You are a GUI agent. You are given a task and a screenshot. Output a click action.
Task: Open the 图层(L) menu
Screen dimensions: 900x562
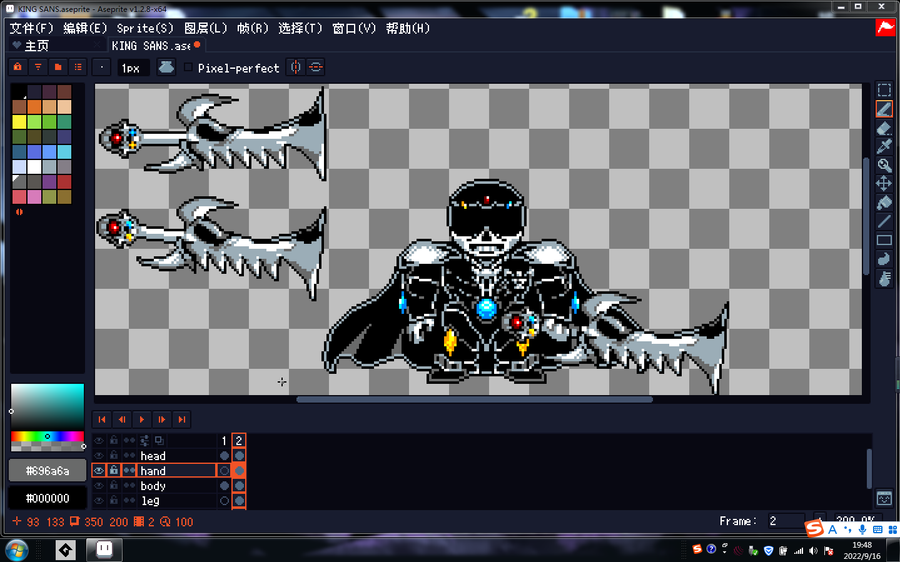pos(205,28)
